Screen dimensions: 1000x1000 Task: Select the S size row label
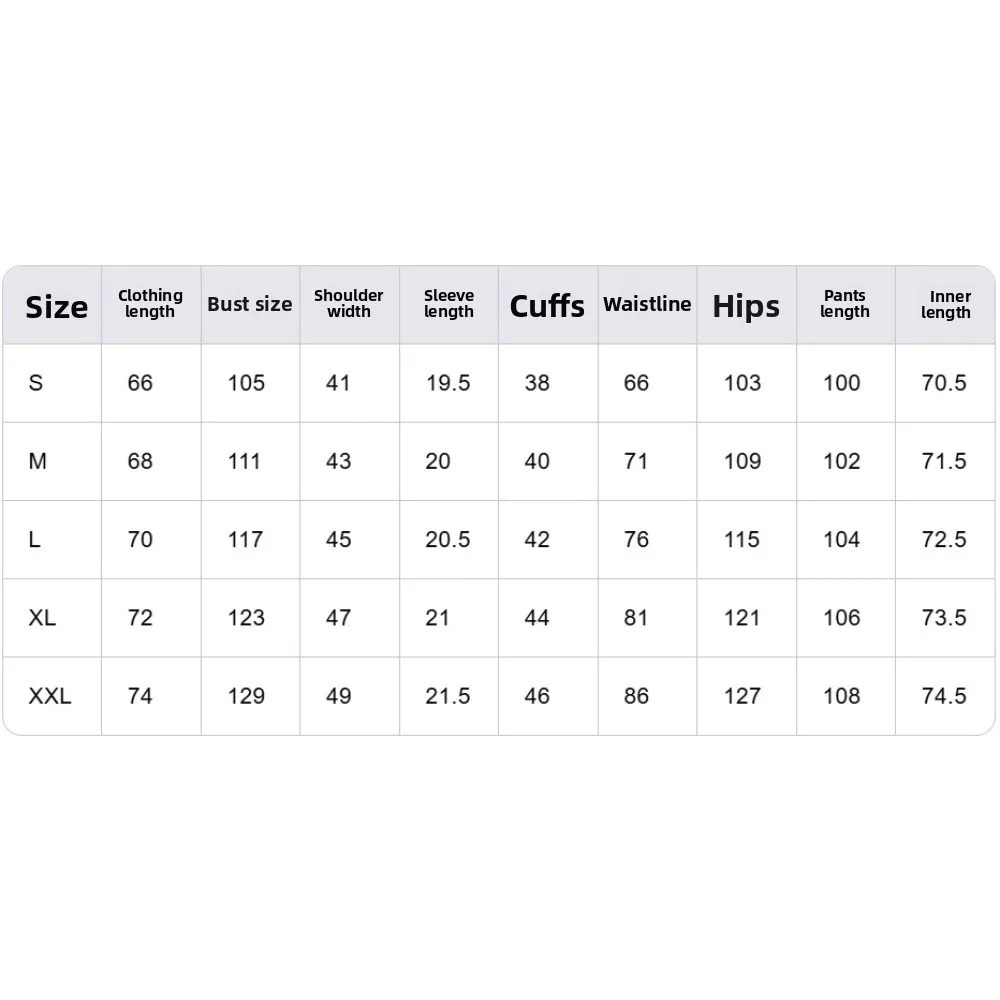(x=36, y=383)
